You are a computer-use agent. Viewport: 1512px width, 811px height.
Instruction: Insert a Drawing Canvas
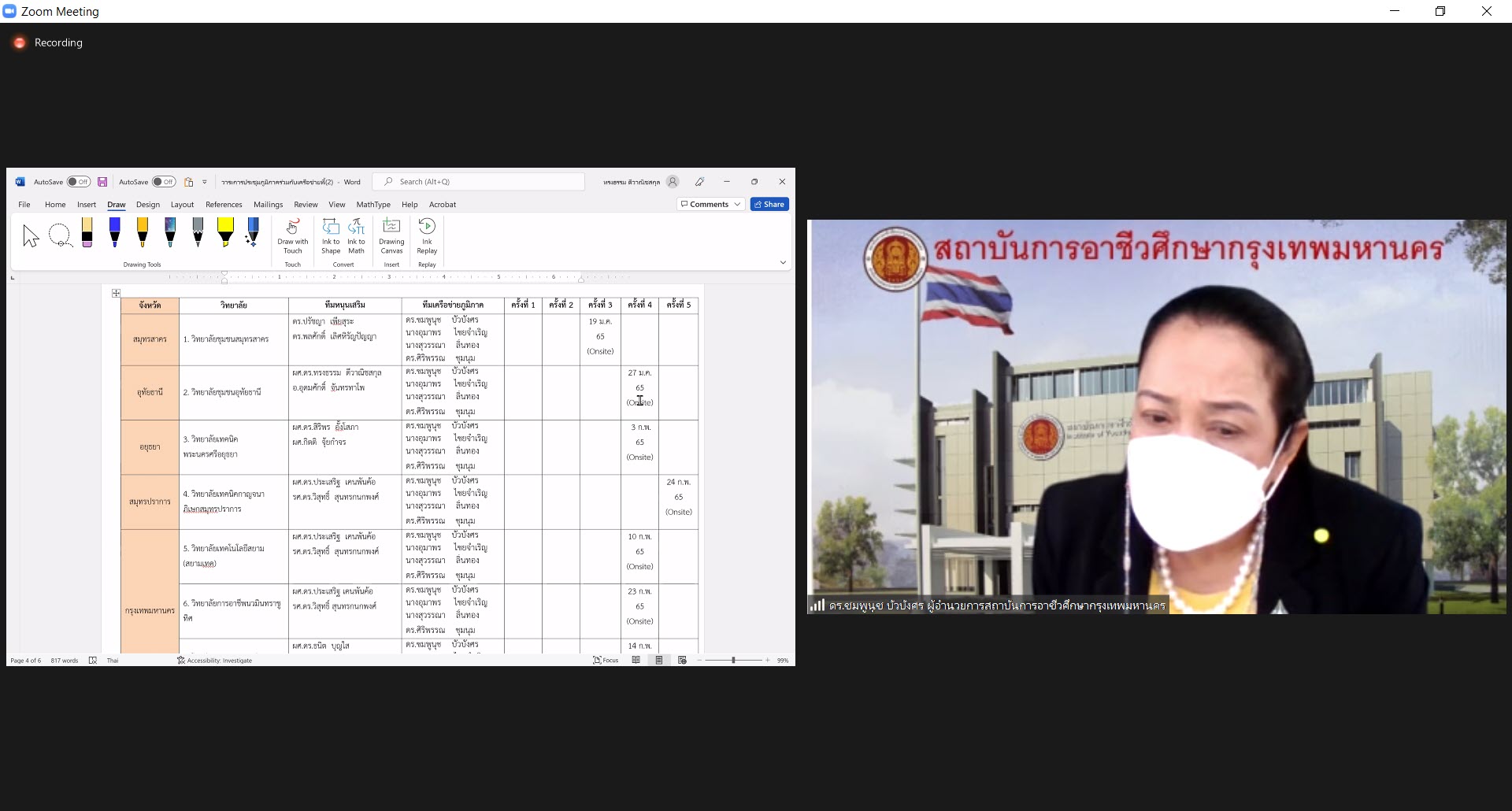click(391, 236)
